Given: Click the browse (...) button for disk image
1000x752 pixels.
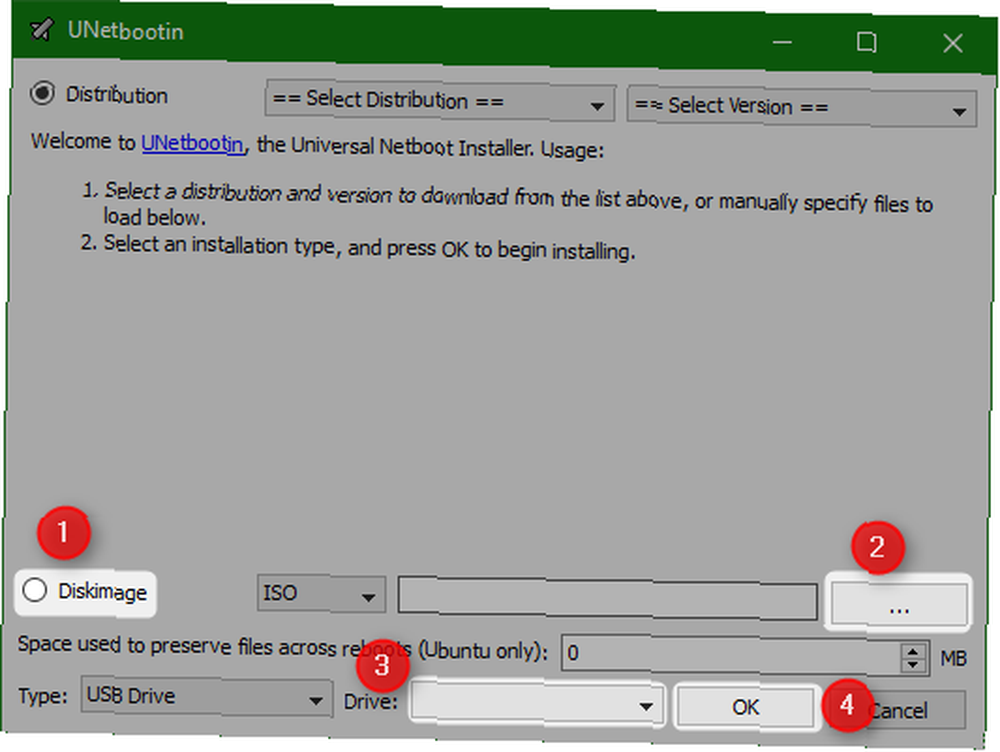Looking at the screenshot, I should pos(899,603).
